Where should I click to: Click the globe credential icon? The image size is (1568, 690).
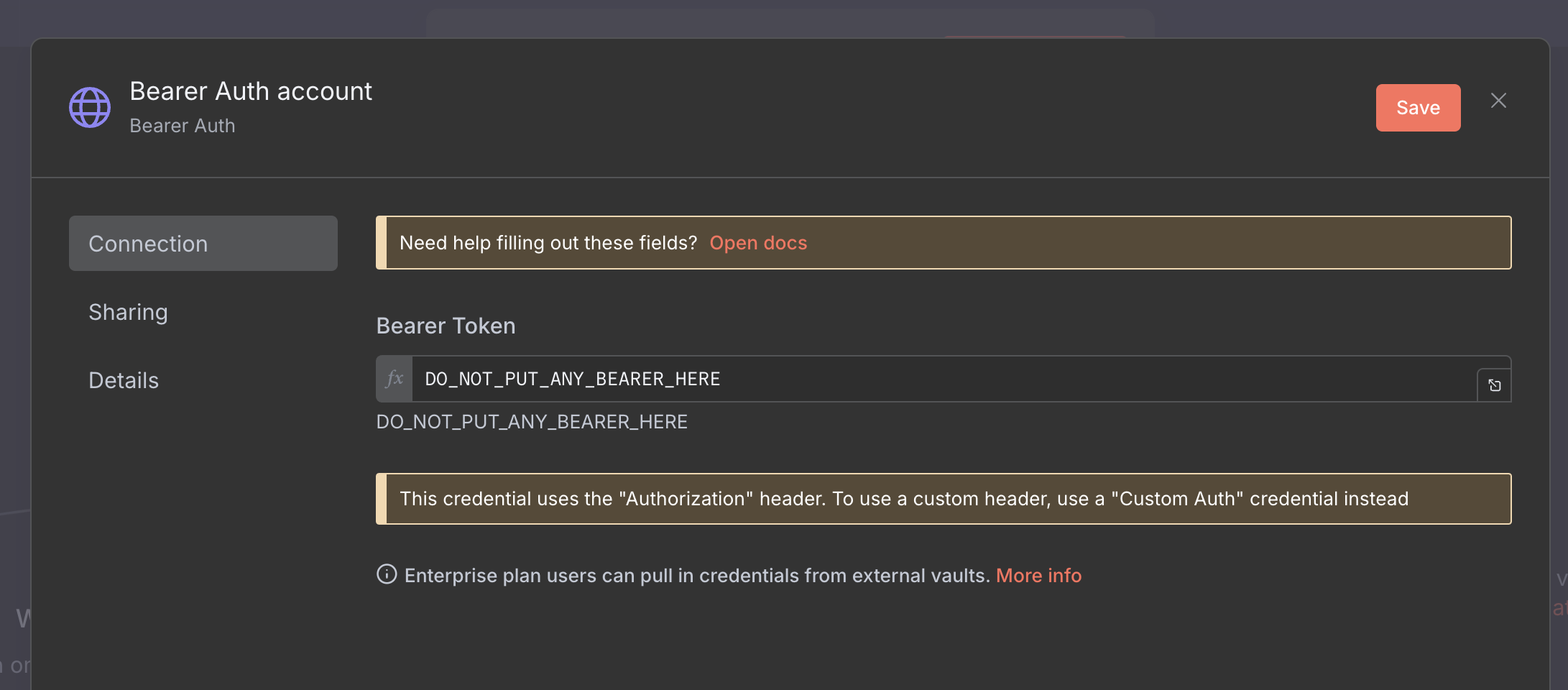pyautogui.click(x=90, y=108)
